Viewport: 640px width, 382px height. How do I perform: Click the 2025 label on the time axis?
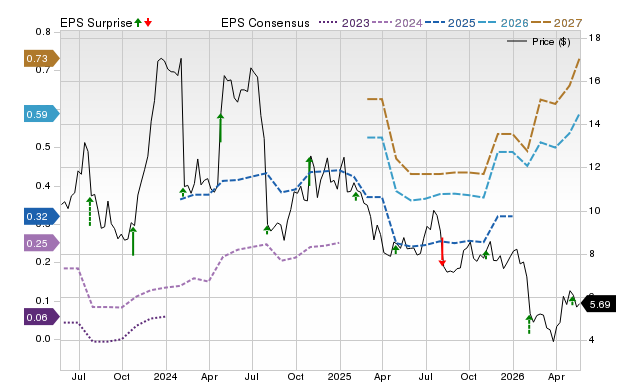click(x=339, y=376)
